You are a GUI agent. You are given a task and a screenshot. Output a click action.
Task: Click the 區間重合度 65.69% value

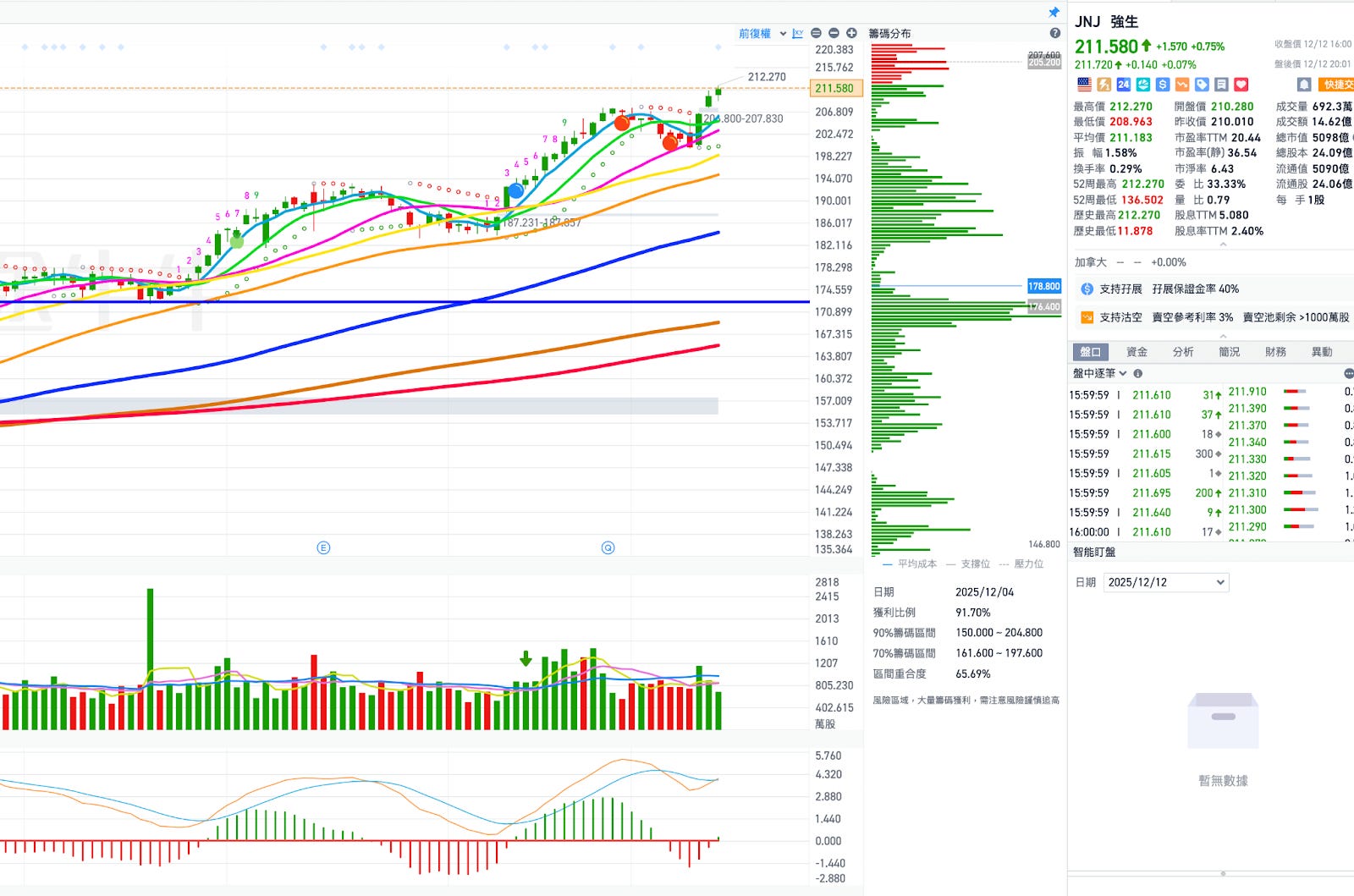coord(973,674)
